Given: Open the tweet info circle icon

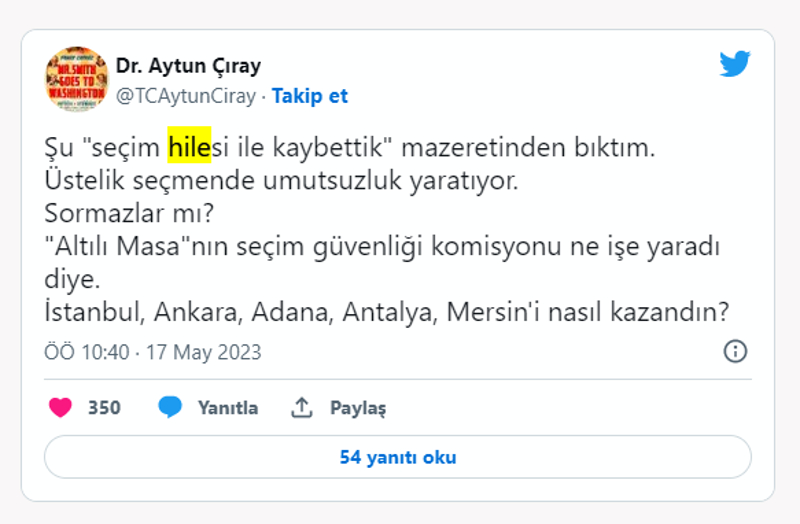Looking at the screenshot, I should pyautogui.click(x=735, y=351).
